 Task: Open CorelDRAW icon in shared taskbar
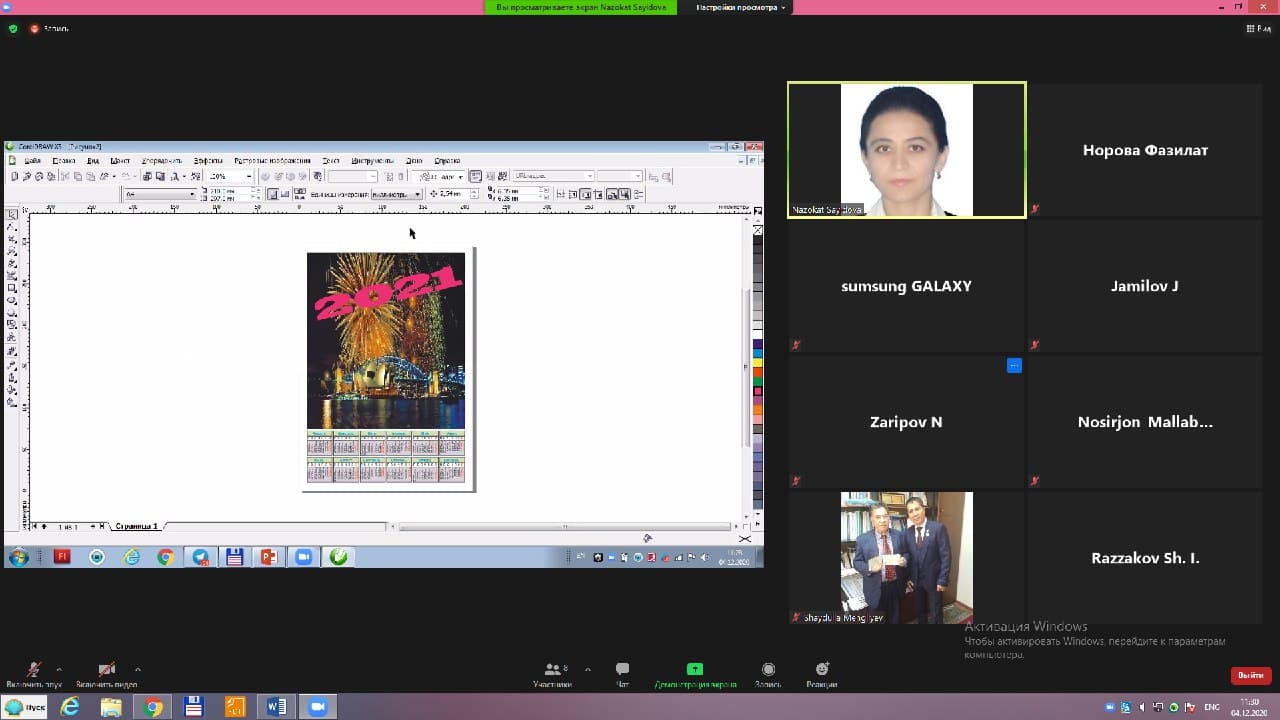(x=338, y=557)
